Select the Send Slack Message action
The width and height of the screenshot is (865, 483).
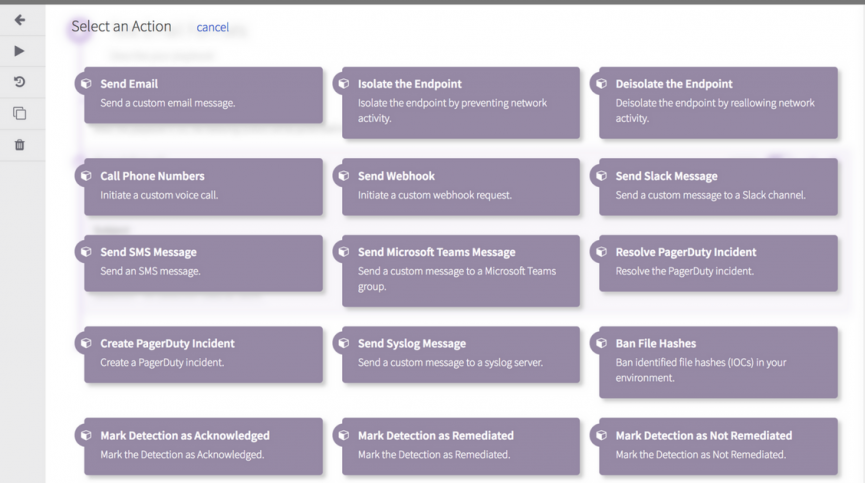coord(718,186)
